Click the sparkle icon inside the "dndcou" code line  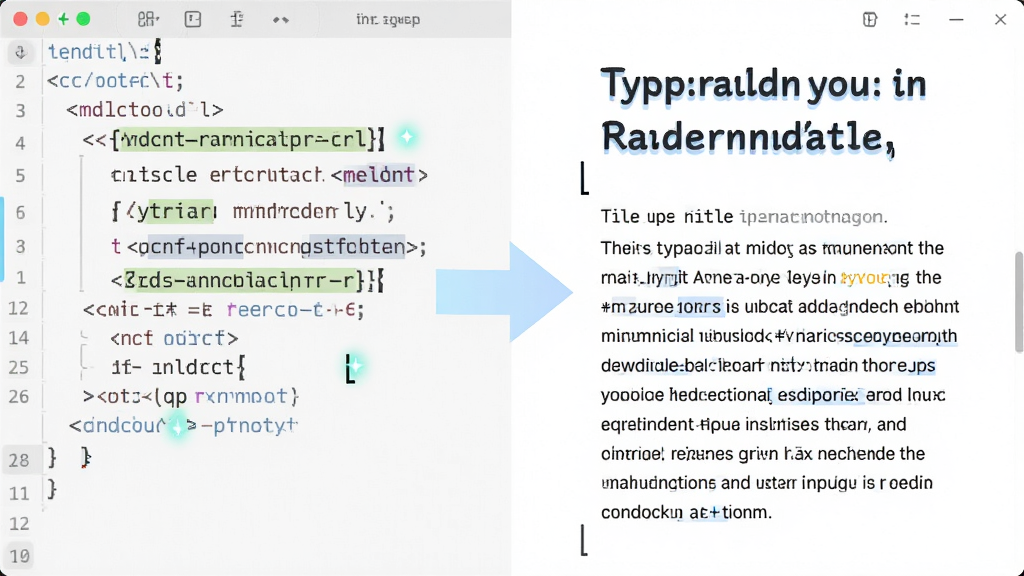click(177, 427)
